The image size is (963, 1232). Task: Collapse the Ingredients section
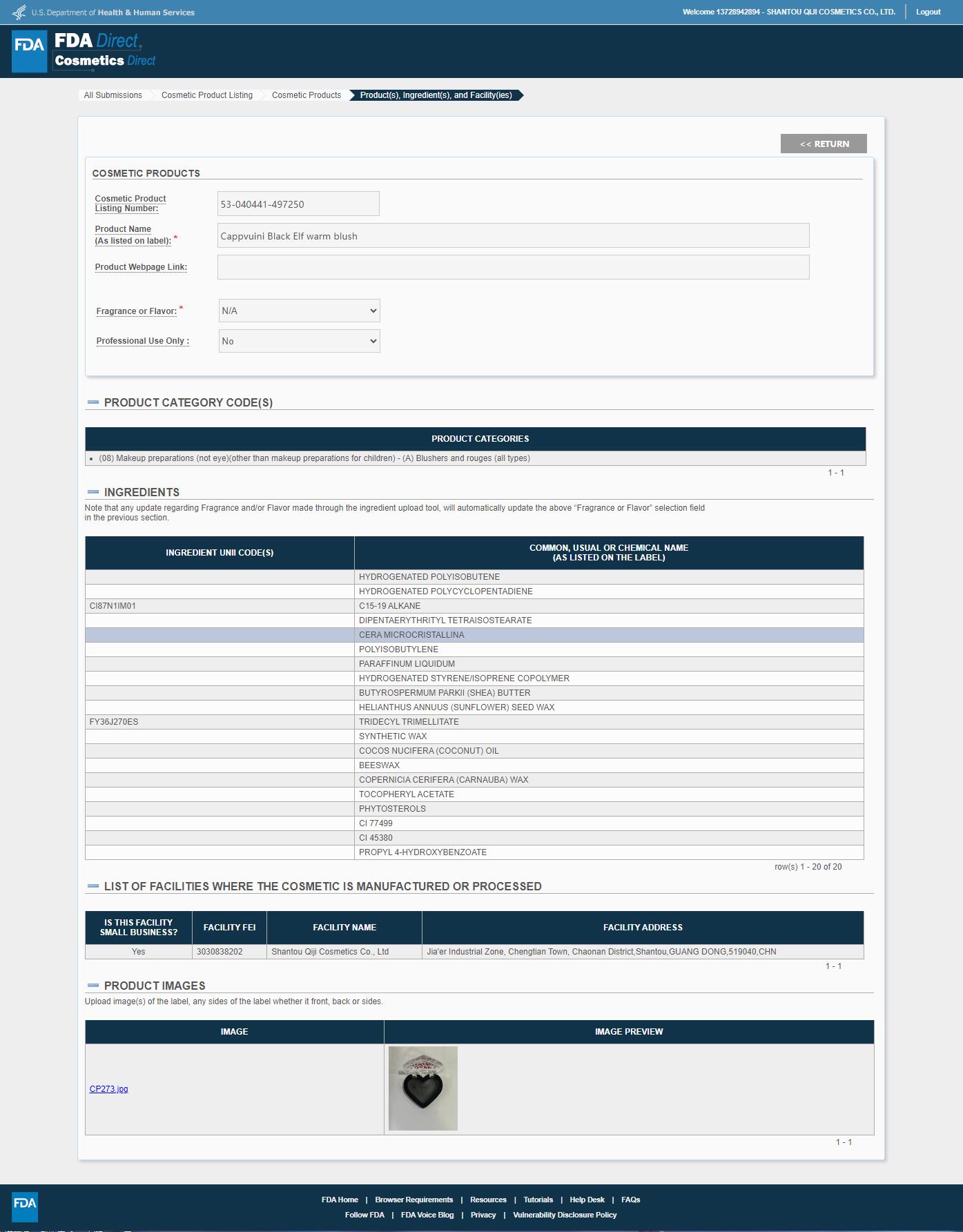coord(93,492)
